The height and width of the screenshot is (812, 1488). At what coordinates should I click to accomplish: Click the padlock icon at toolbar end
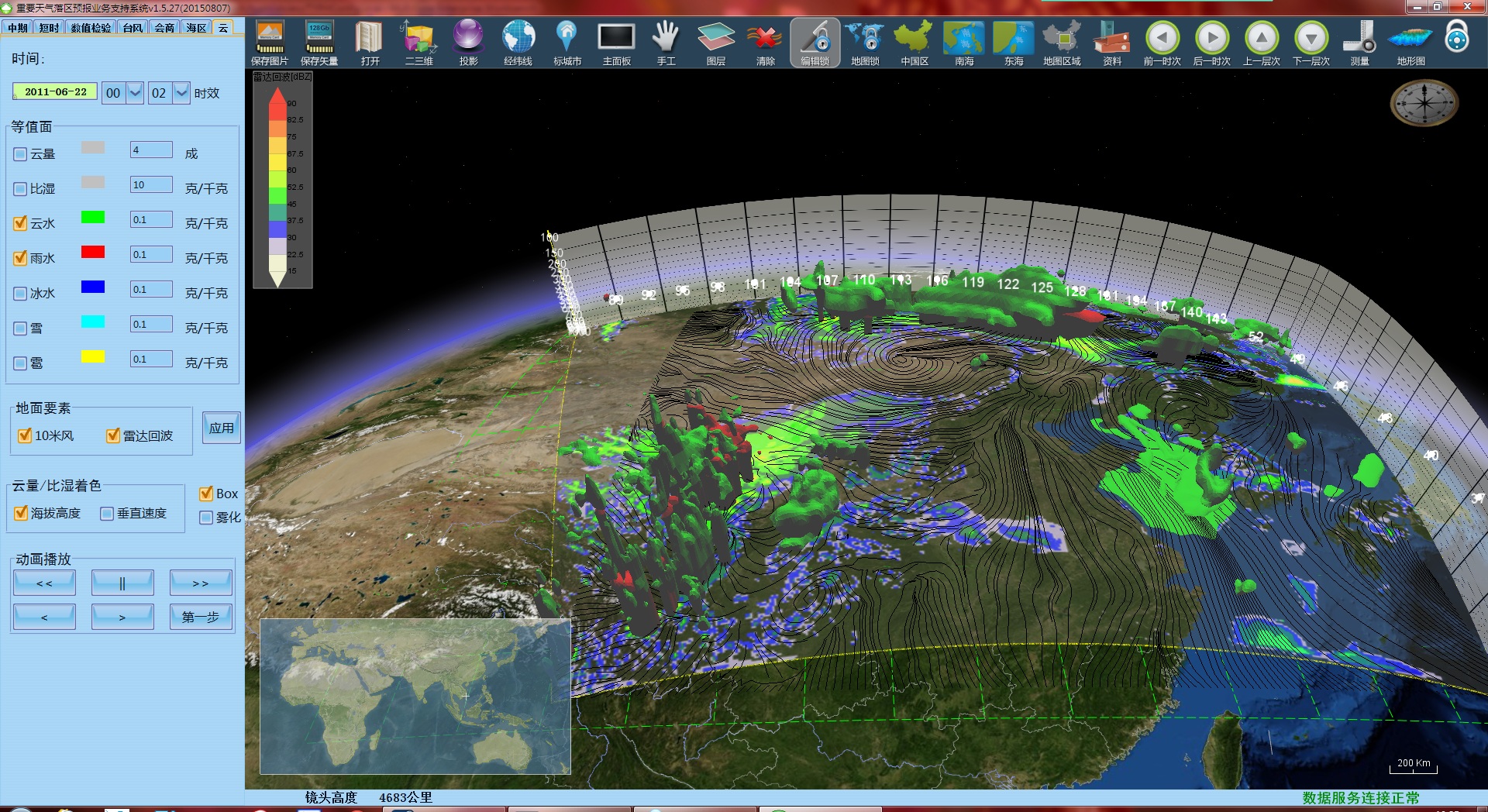click(1457, 36)
